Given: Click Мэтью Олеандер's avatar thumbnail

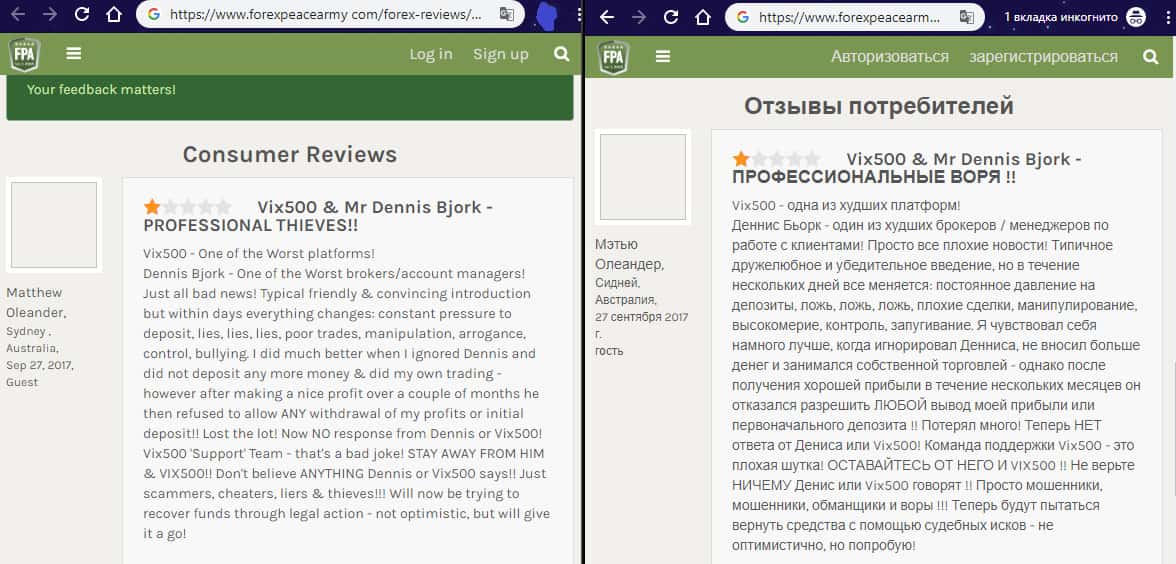Looking at the screenshot, I should (x=643, y=177).
